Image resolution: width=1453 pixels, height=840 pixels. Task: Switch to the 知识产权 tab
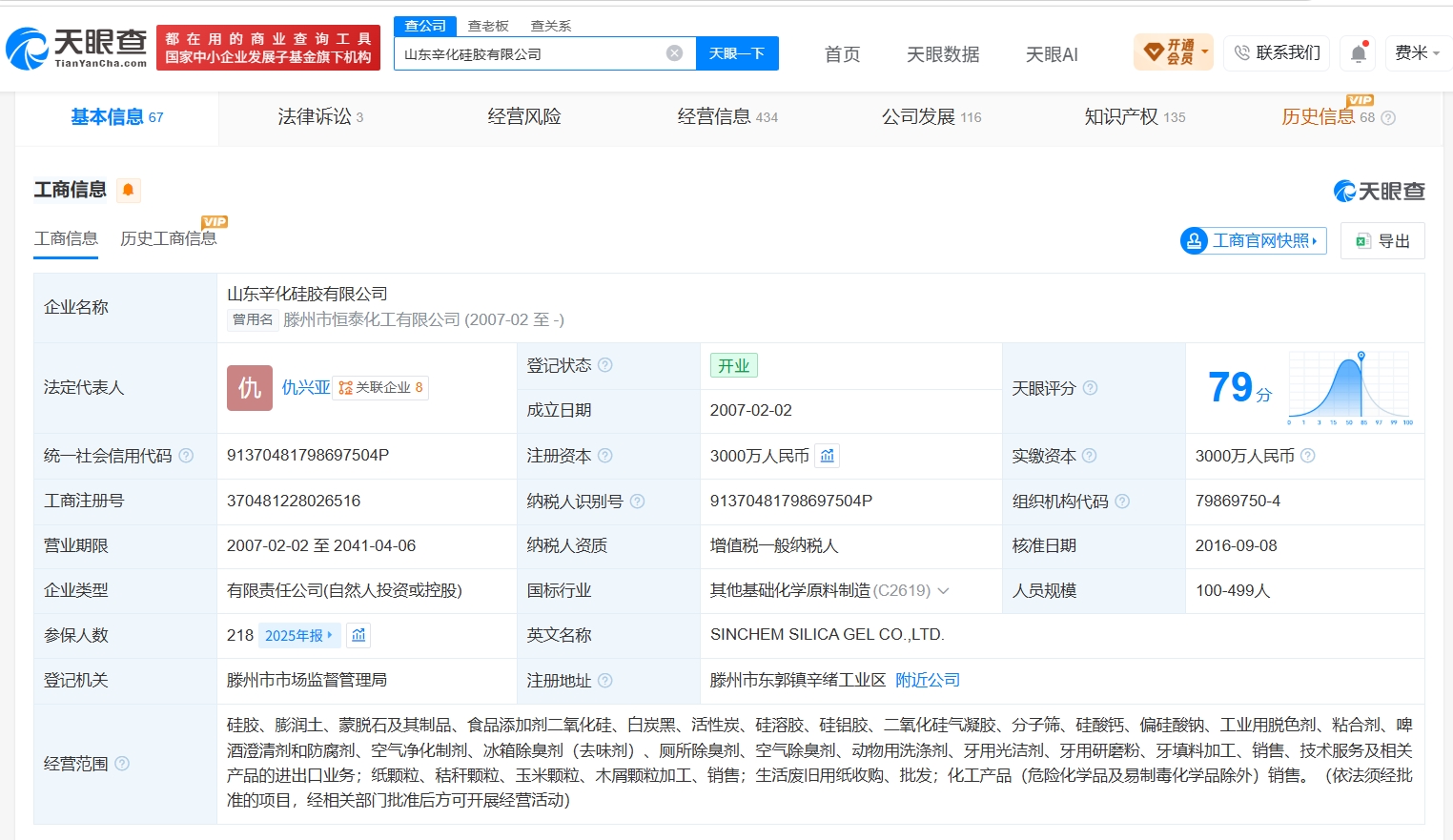click(1135, 117)
